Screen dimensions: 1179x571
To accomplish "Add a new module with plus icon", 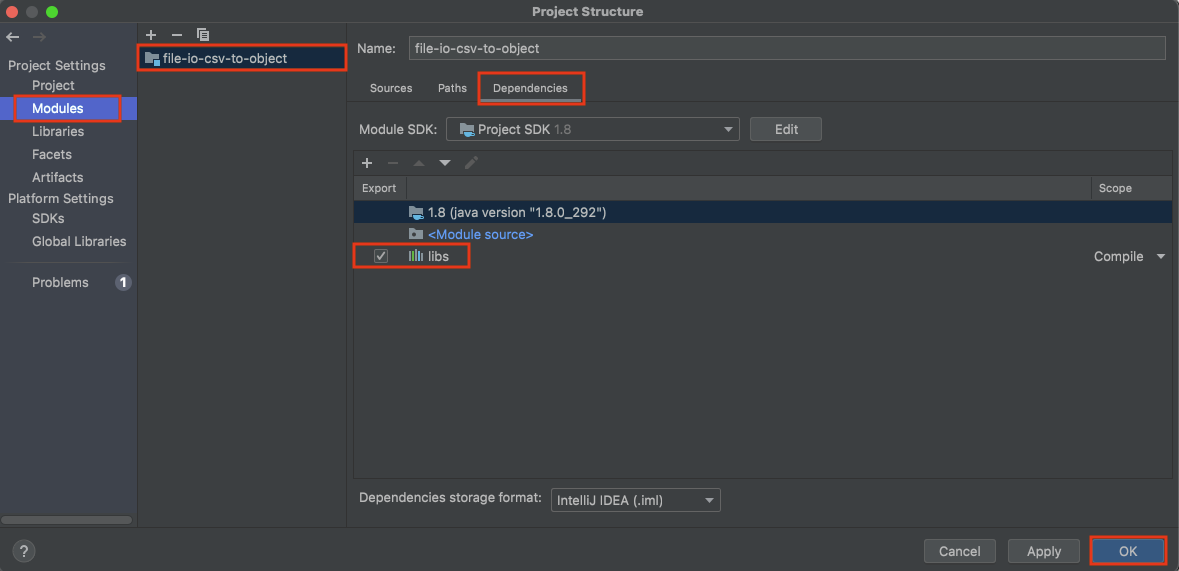I will (150, 35).
